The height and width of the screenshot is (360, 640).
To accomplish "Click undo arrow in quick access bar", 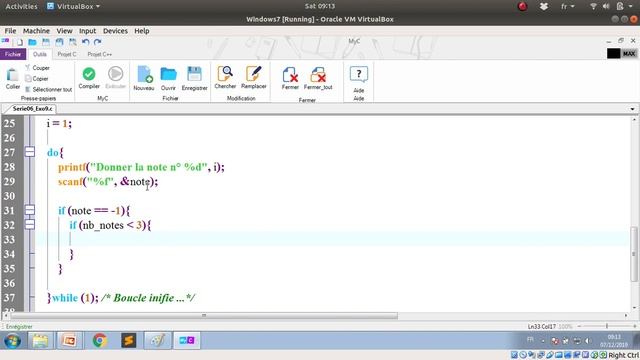I will 85,42.
